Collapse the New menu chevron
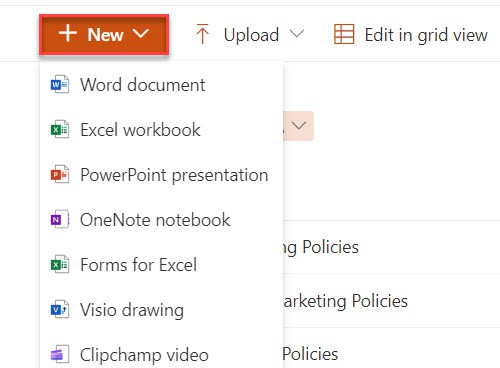500x368 pixels. pos(140,34)
